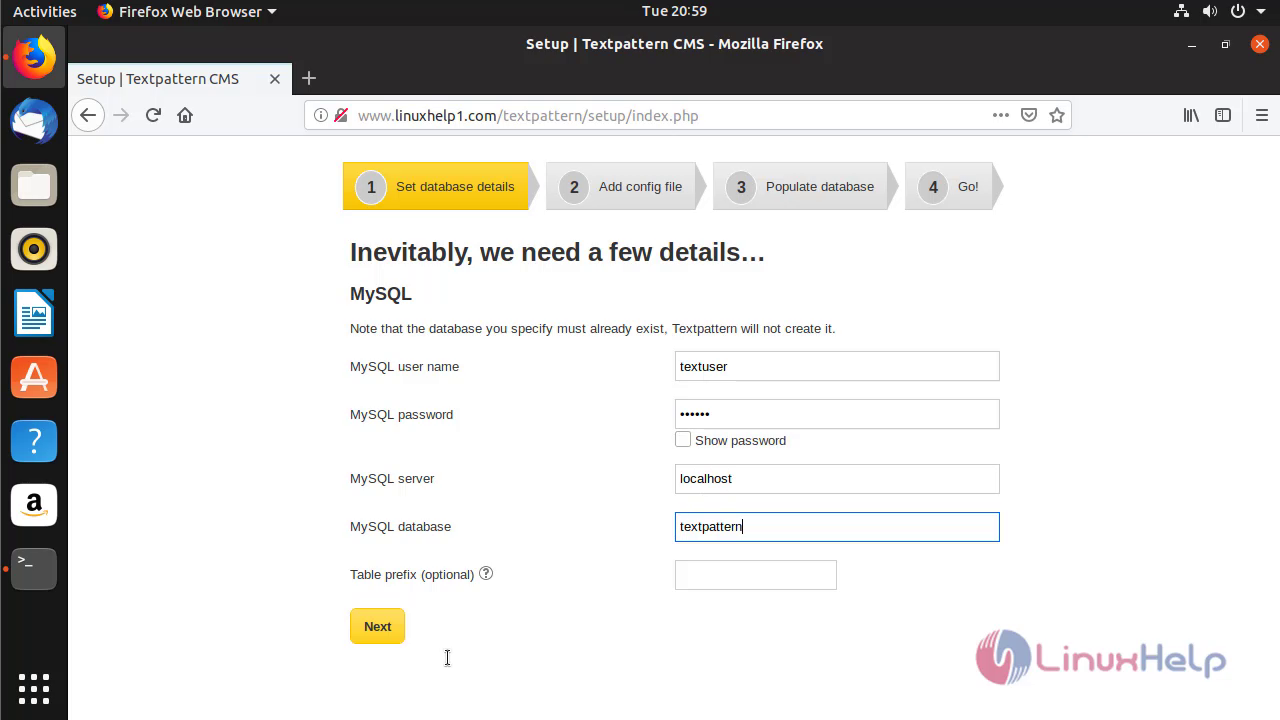Launch Firefox from the dock

click(34, 57)
